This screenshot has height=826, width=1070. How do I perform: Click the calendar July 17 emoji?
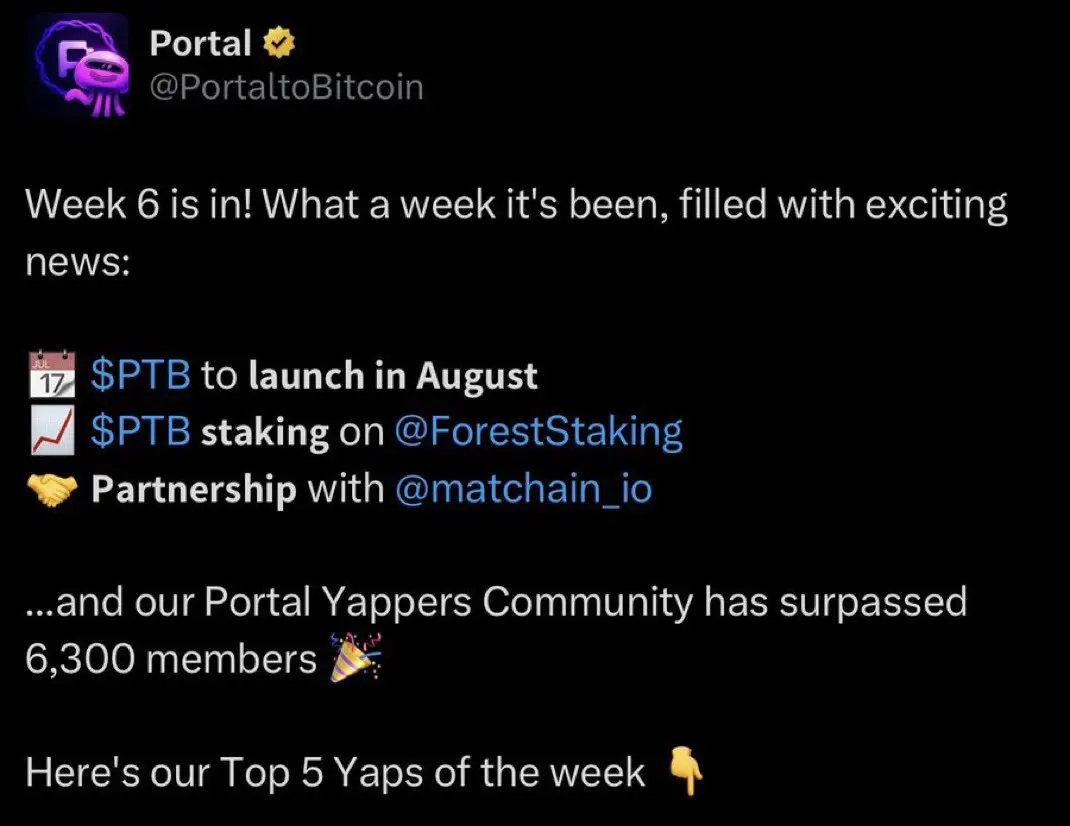(52, 374)
